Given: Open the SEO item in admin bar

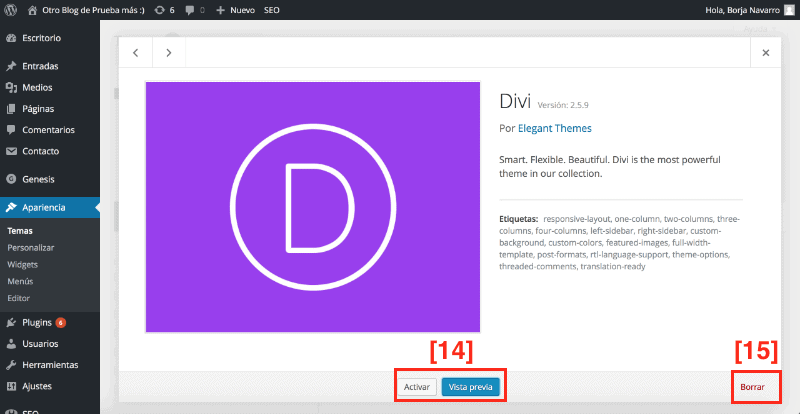Looking at the screenshot, I should pyautogui.click(x=271, y=10).
